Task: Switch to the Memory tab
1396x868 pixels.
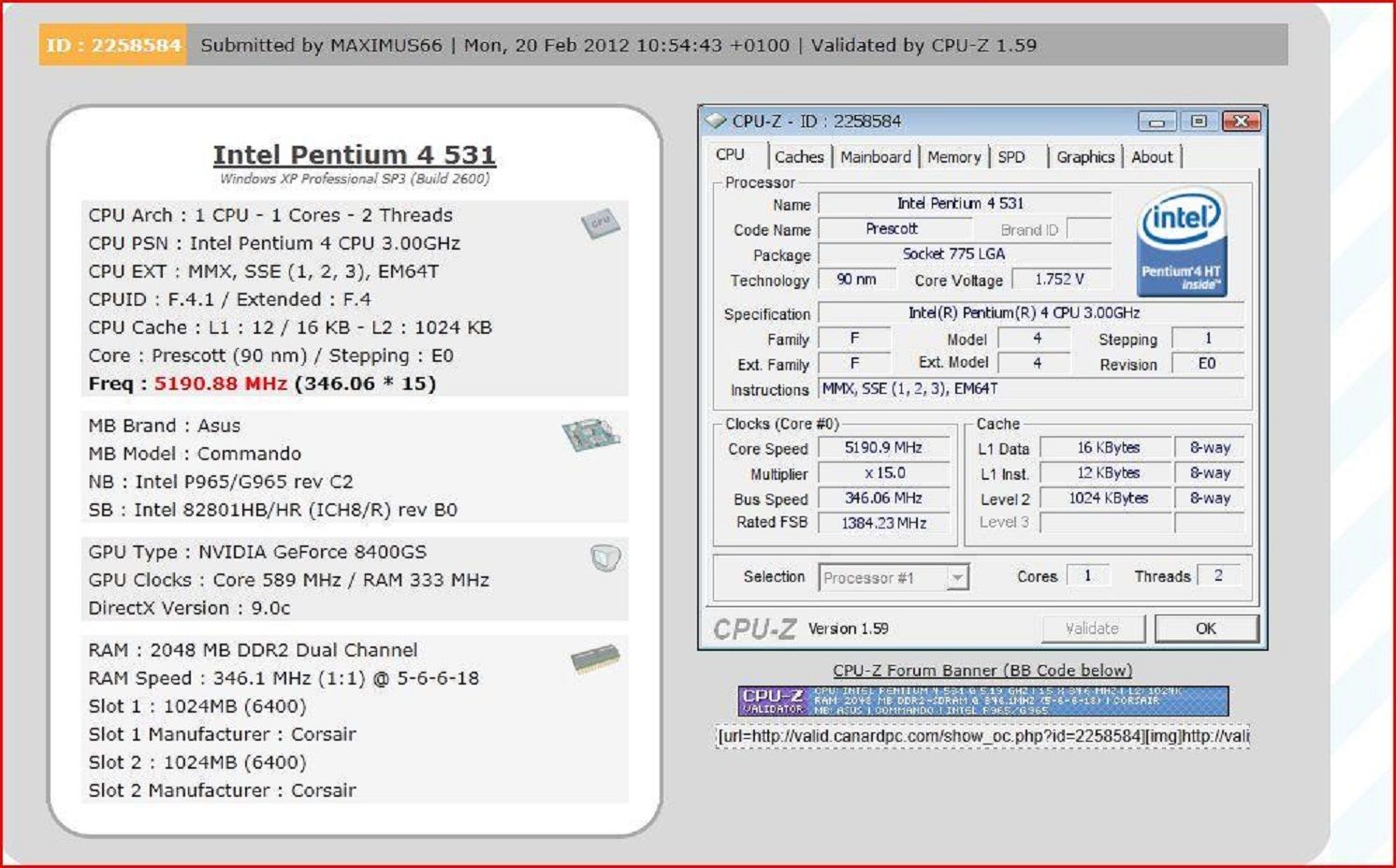Action: (953, 157)
